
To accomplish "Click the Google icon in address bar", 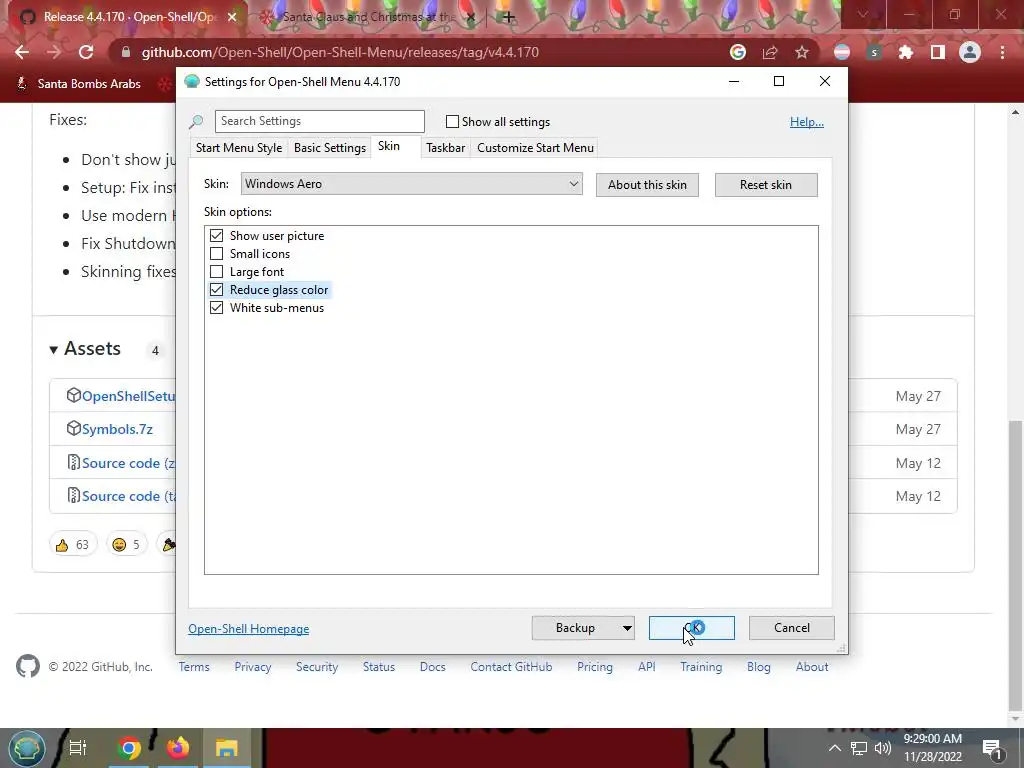I will (738, 52).
